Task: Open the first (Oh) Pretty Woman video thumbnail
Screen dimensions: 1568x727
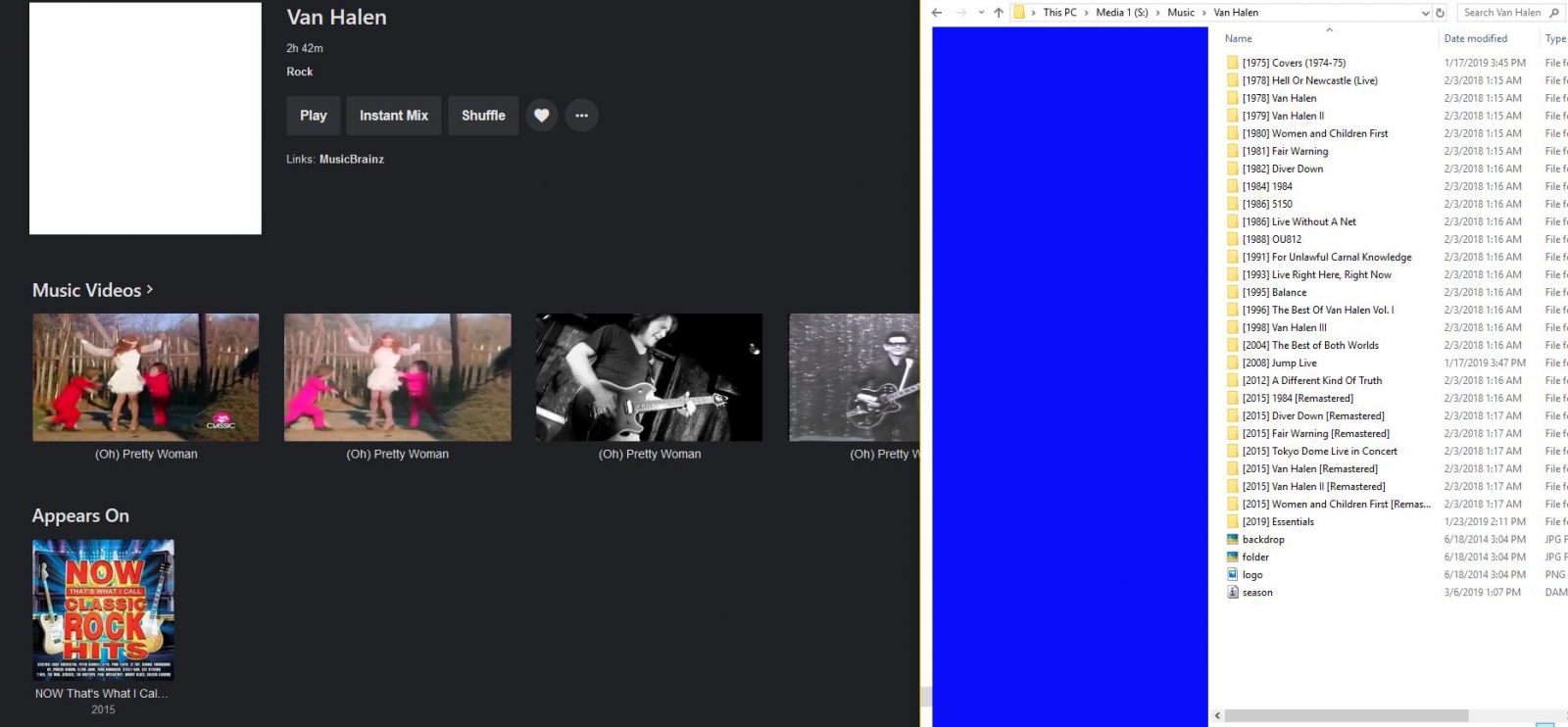Action: click(146, 377)
